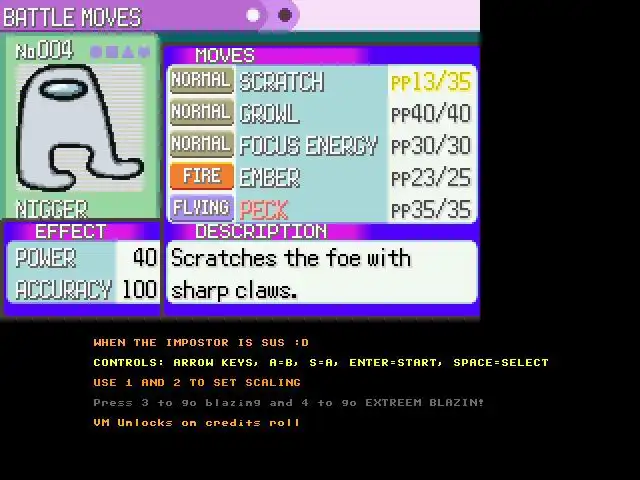Click the PP13/35 value
640x480 pixels.
point(431,82)
